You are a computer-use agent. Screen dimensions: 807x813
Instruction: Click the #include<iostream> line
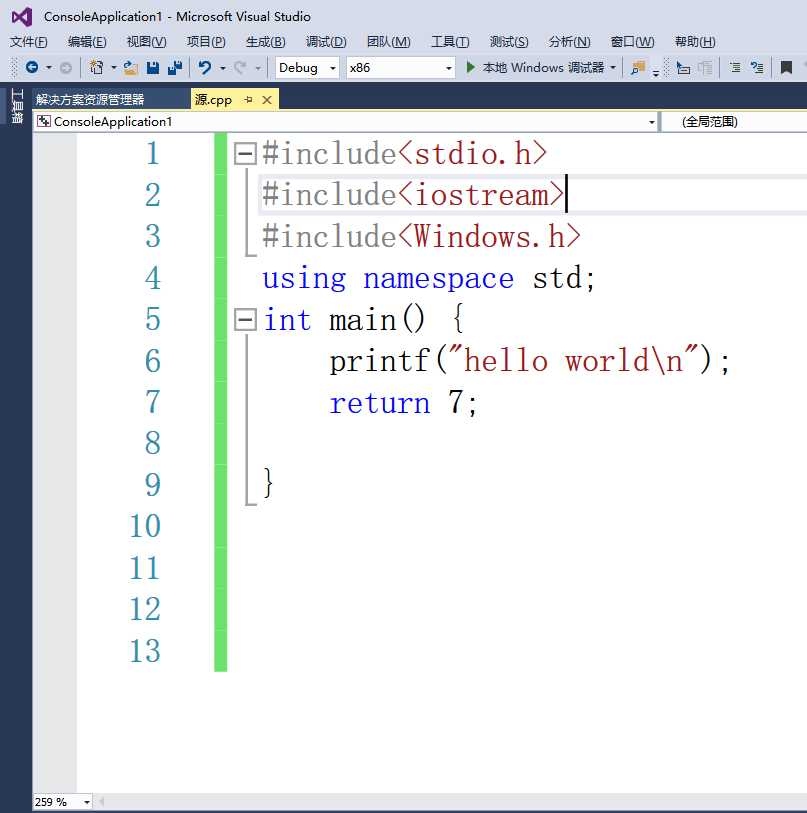pos(413,195)
